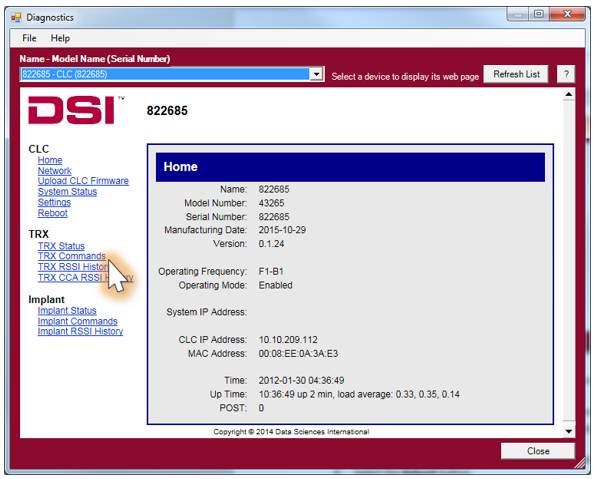Open the Network link under CLC
Viewport: 593px width, 479px height.
(54, 171)
